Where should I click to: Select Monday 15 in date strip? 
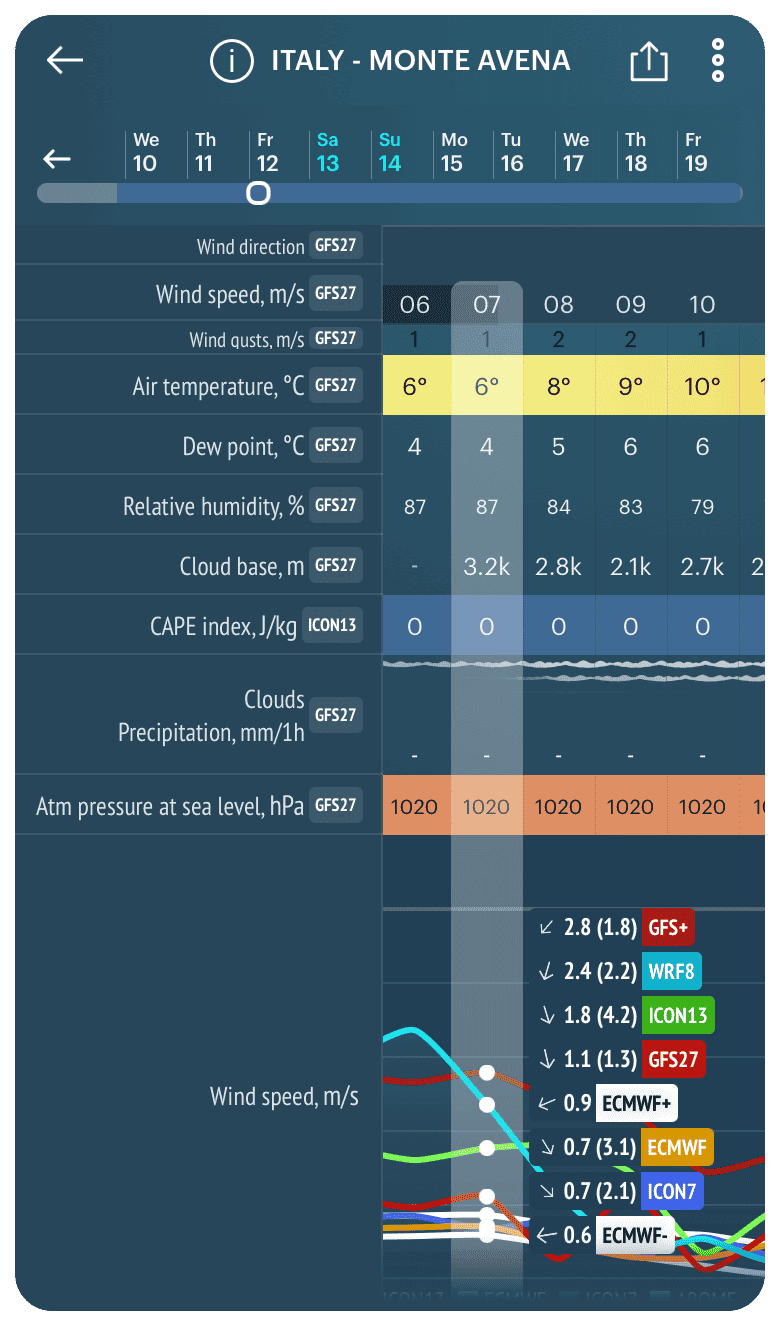(452, 153)
